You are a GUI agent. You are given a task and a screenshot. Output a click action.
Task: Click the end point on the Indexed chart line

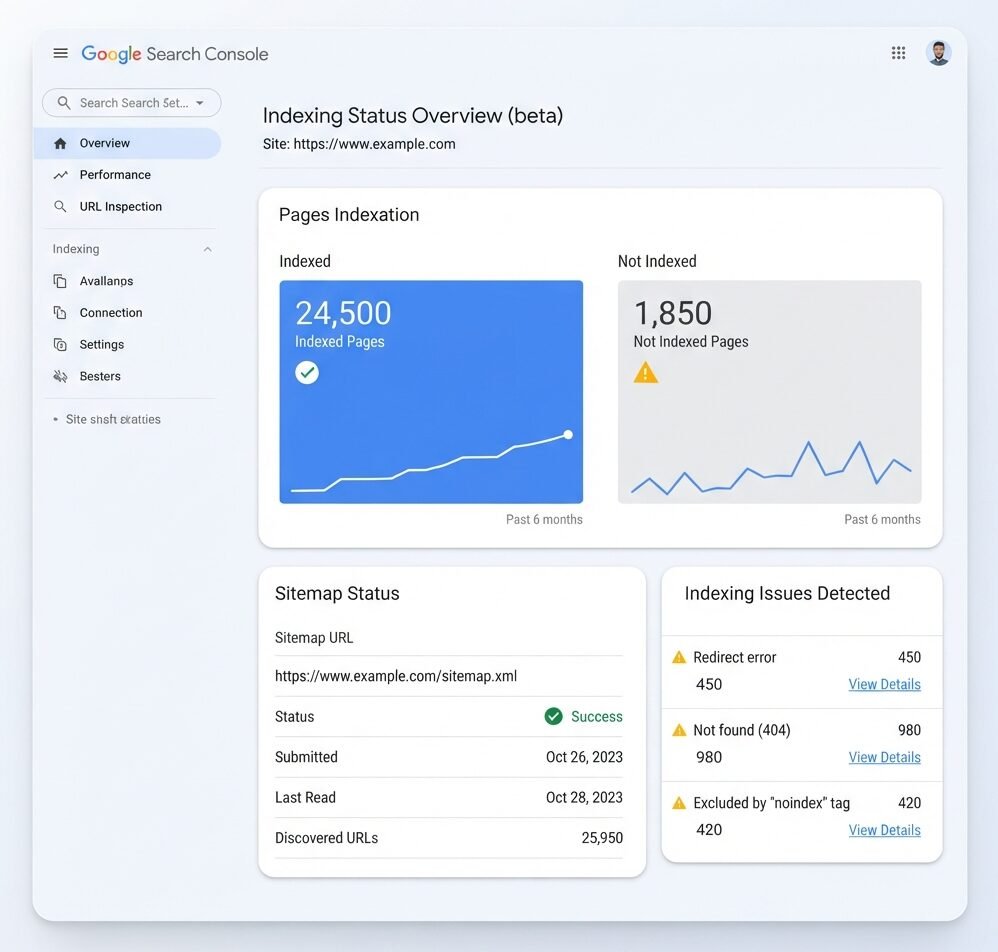tap(568, 435)
